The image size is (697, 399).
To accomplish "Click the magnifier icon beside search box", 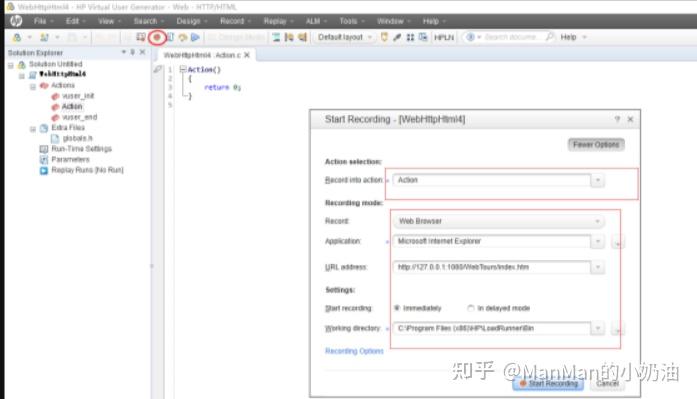I will 550,37.
